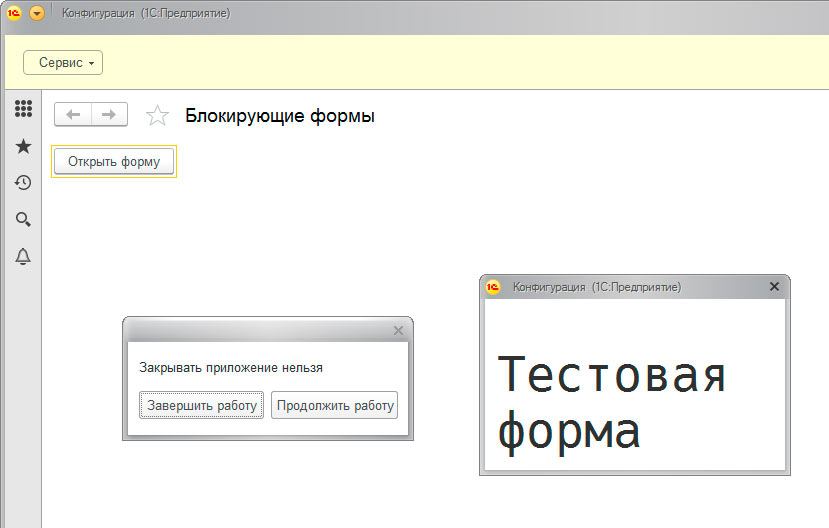Click the 1C logo in main title bar
829x528 pixels.
coord(14,13)
